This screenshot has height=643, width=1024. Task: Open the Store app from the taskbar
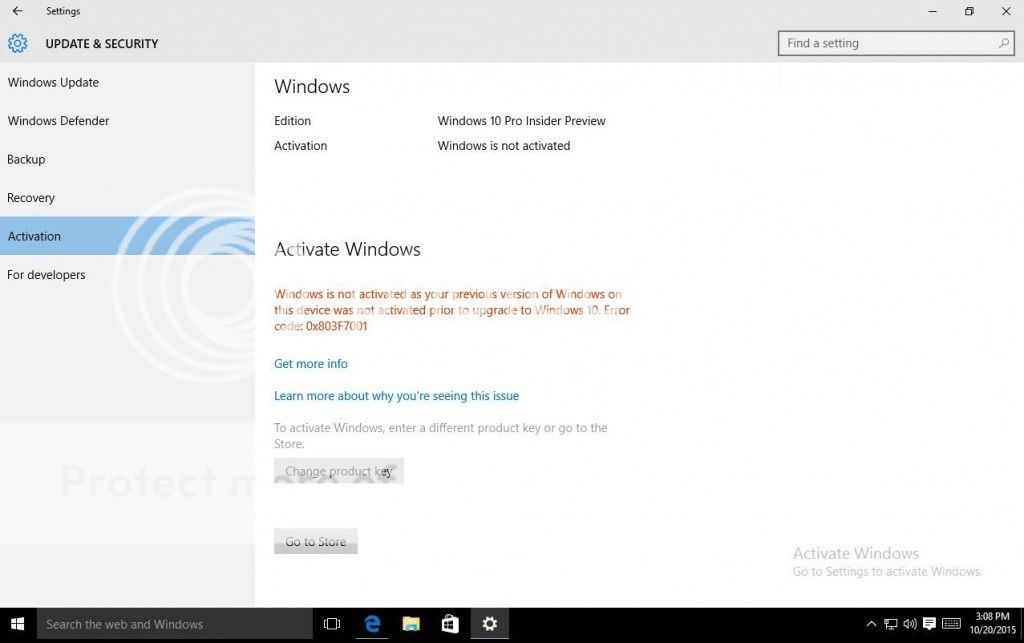coord(450,624)
